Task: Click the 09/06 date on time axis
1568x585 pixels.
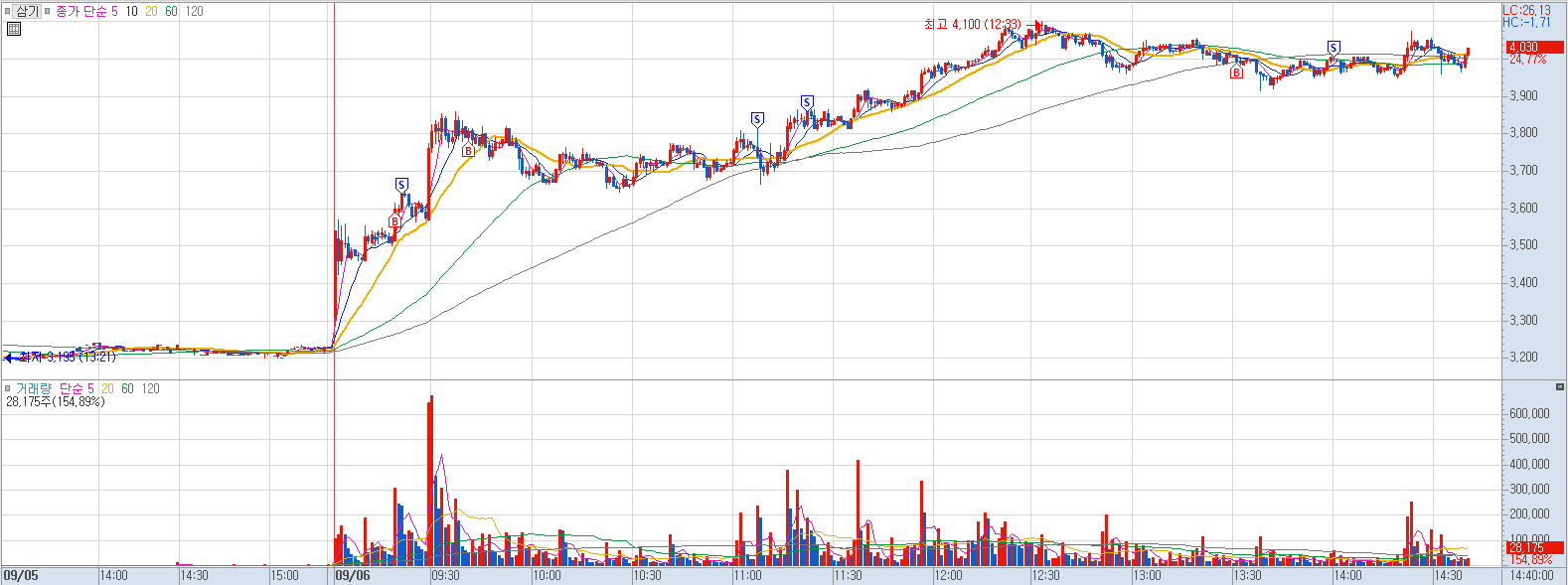Action: 353,576
